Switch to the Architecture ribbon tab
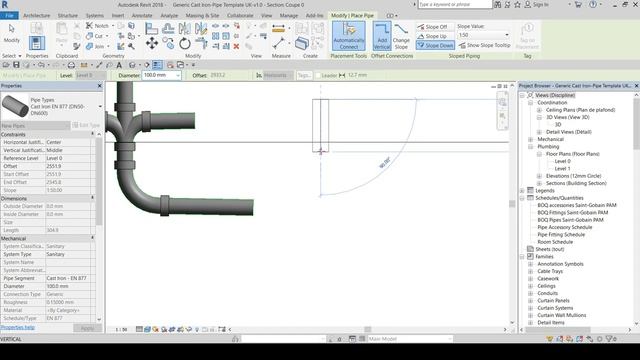The height and width of the screenshot is (360, 640). 36,16
